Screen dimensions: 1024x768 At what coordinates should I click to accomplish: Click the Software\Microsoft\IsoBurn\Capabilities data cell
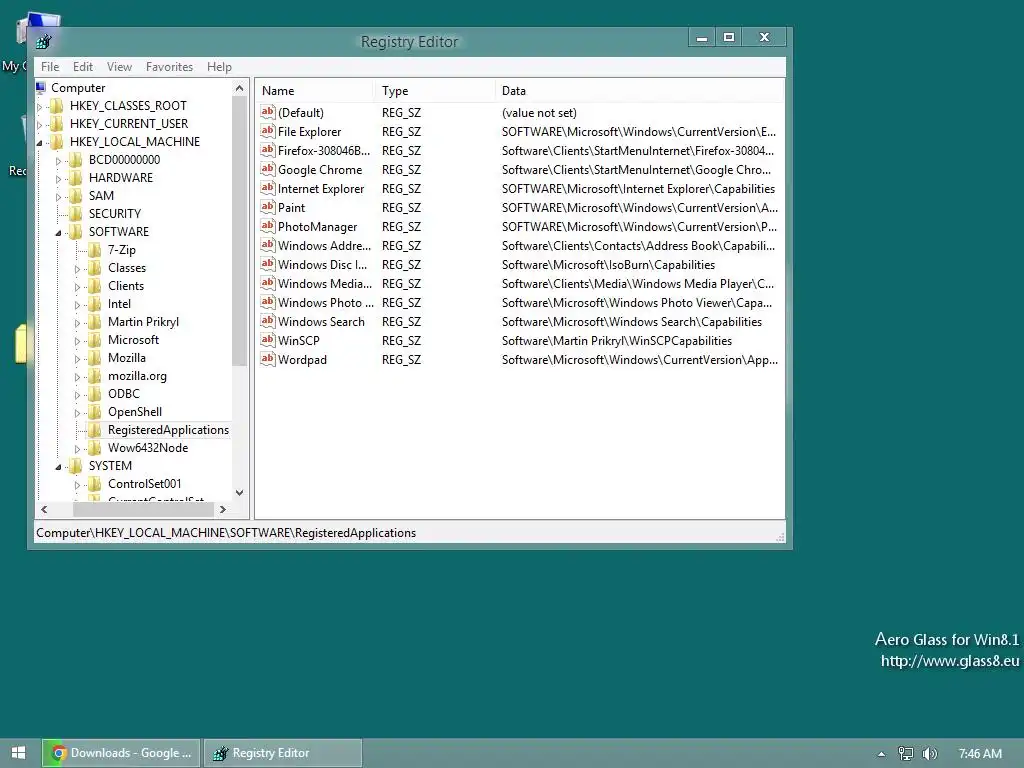pyautogui.click(x=608, y=264)
